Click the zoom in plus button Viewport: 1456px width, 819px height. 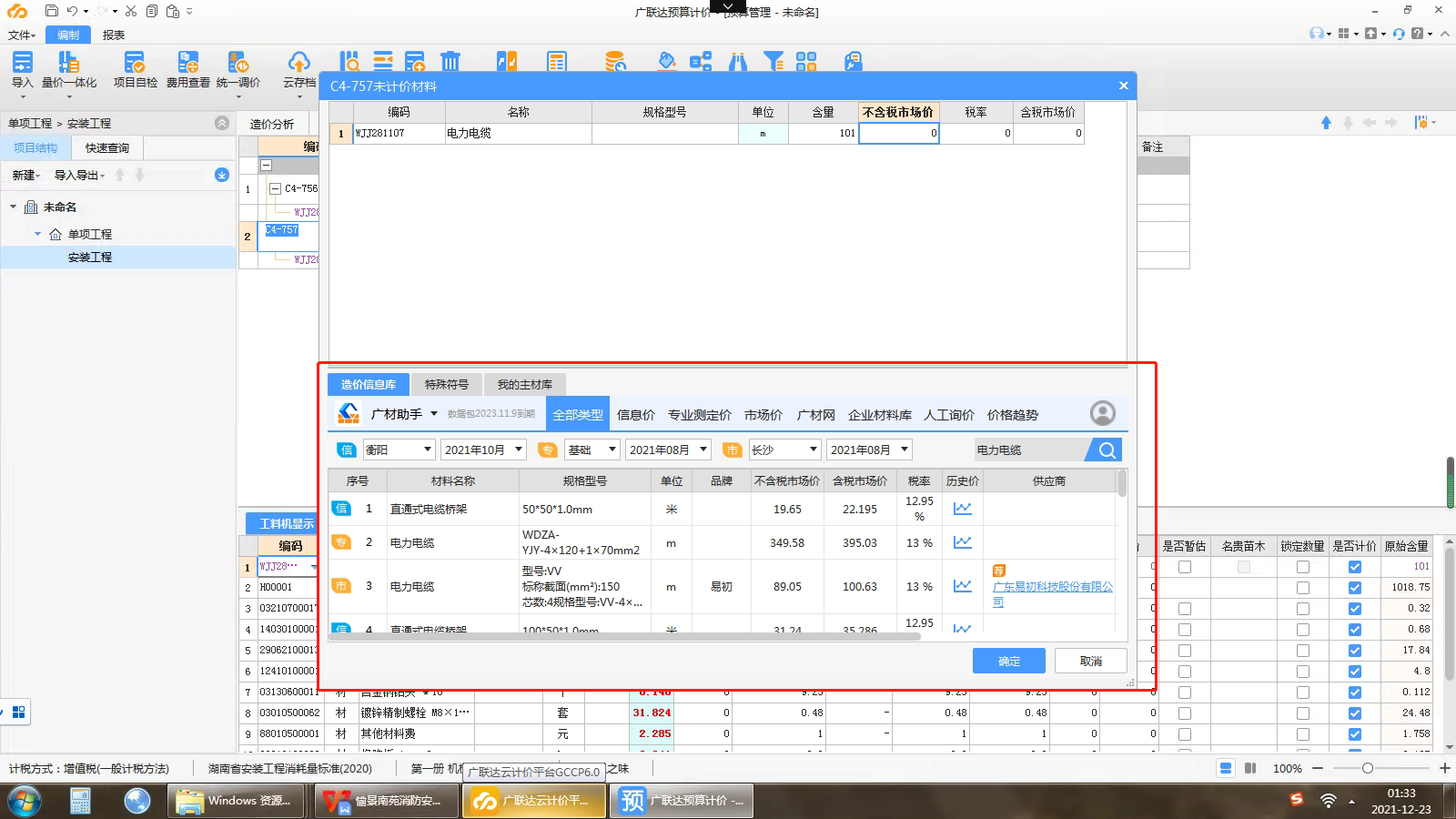[1444, 768]
